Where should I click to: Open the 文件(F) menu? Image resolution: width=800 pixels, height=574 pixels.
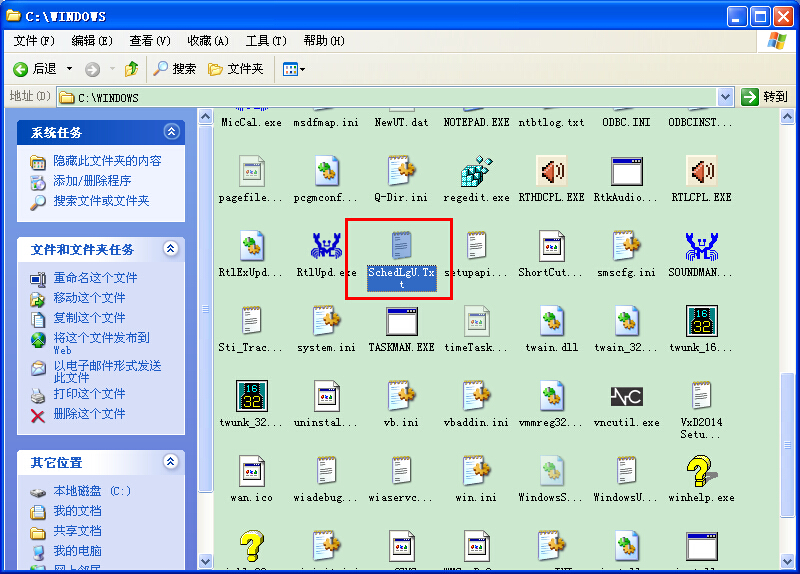pyautogui.click(x=34, y=41)
